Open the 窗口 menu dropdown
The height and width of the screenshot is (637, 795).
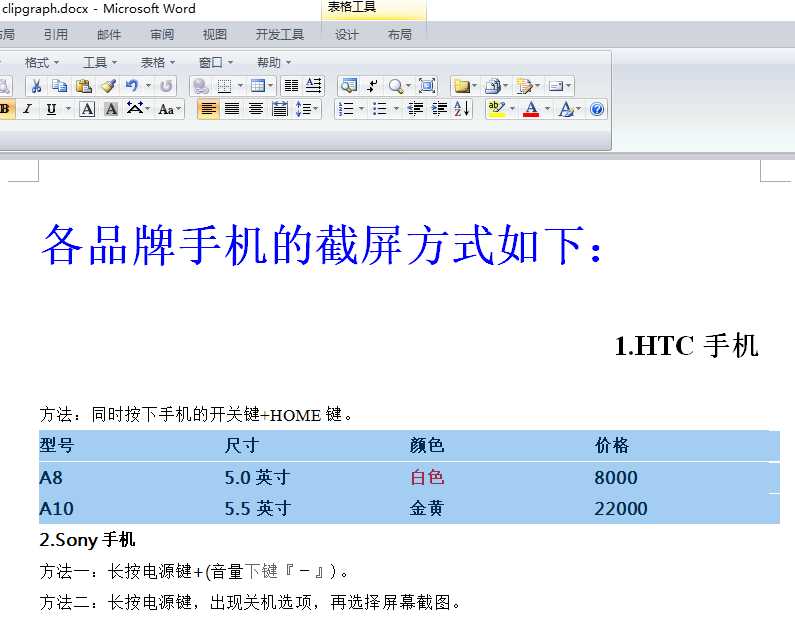pyautogui.click(x=216, y=62)
